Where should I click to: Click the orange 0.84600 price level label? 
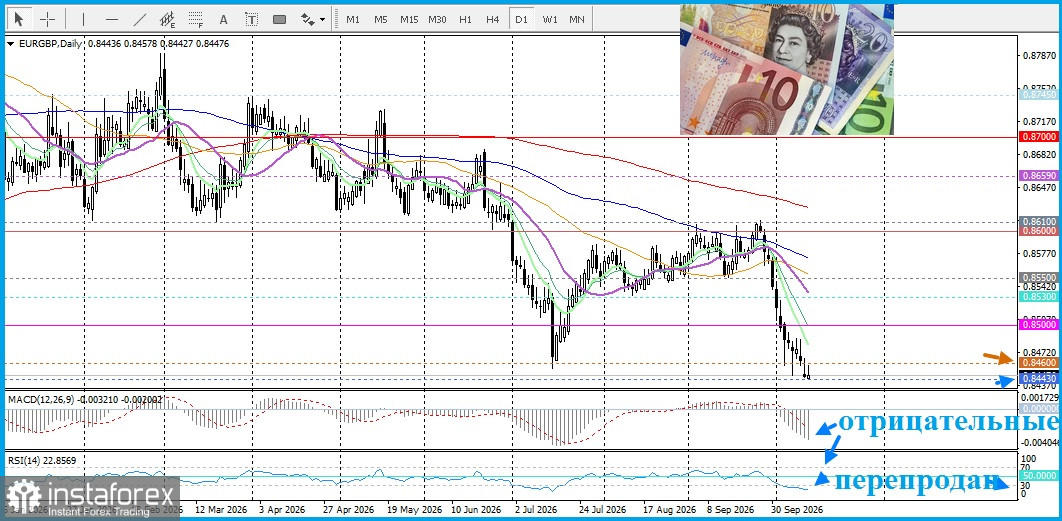1040,363
